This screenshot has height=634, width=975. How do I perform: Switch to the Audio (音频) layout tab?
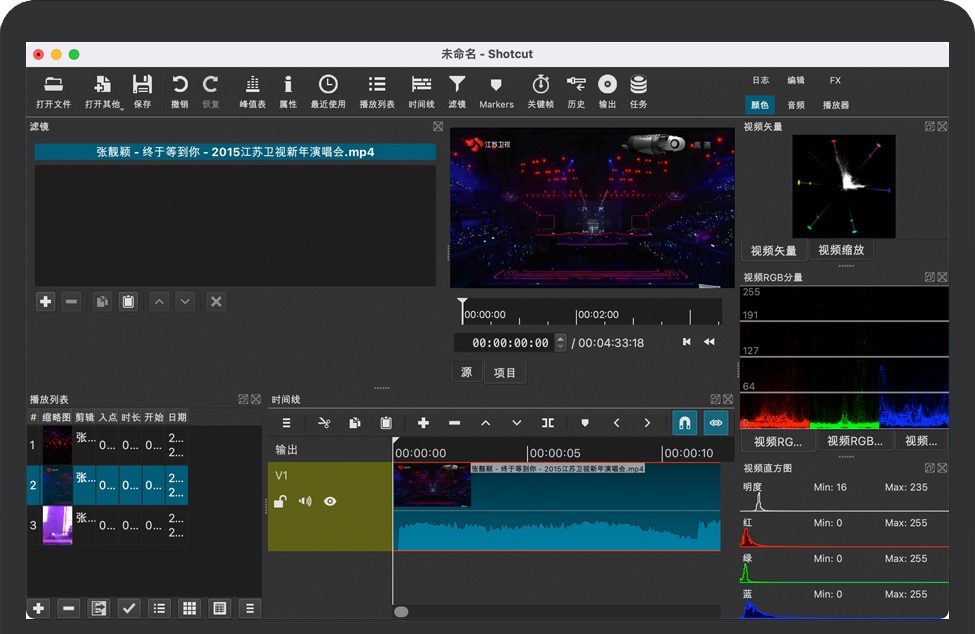(796, 104)
